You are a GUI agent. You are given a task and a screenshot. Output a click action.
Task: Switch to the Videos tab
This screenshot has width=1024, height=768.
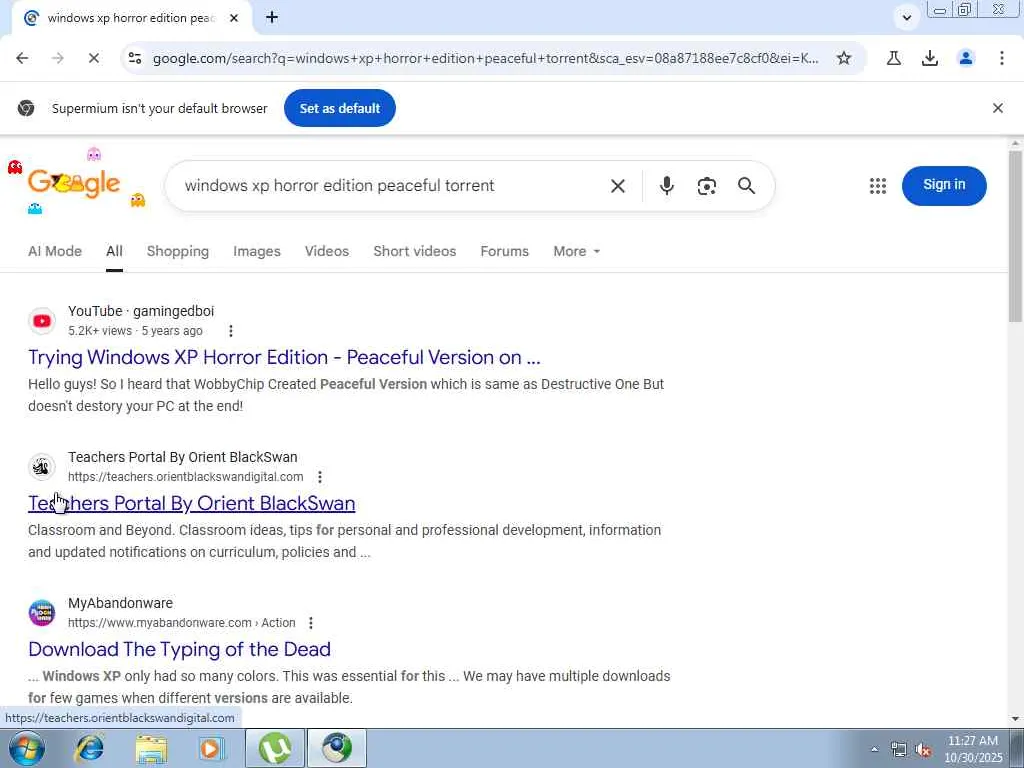(x=327, y=251)
